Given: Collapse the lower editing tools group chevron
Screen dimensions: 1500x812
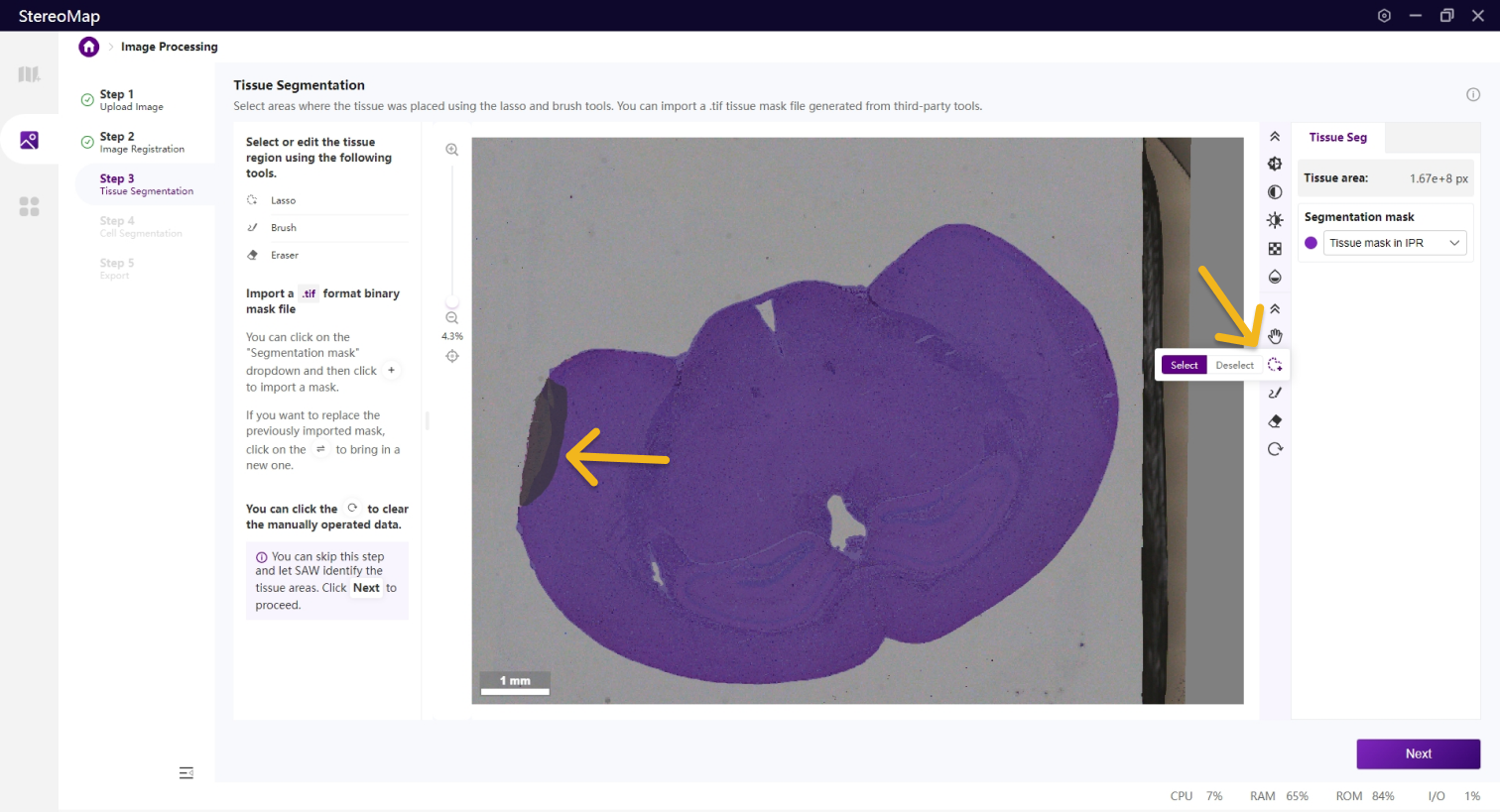Looking at the screenshot, I should pos(1275,309).
